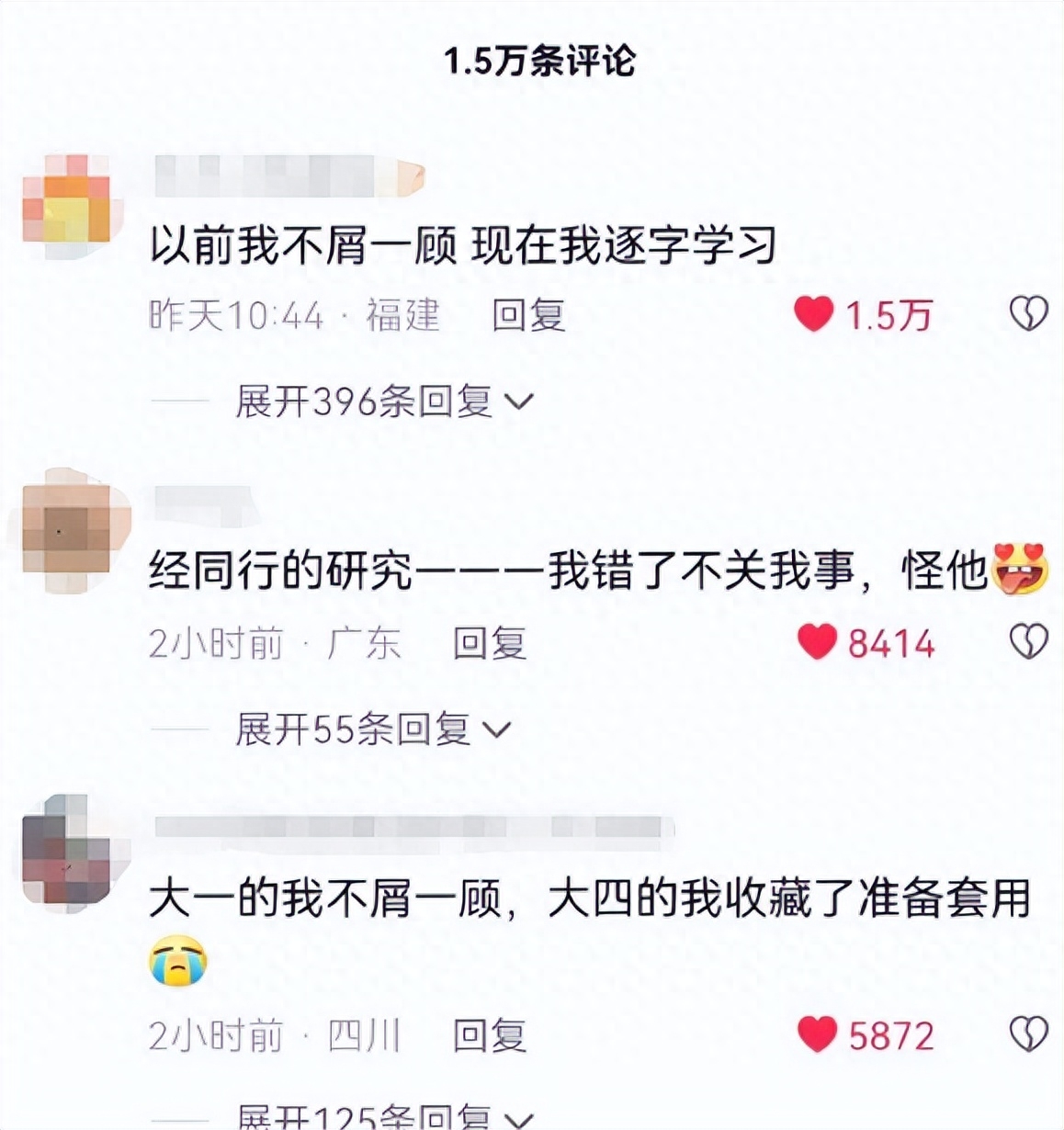Dislike the 福建 comment with broken heart
The width and height of the screenshot is (1064, 1130).
point(1028,315)
